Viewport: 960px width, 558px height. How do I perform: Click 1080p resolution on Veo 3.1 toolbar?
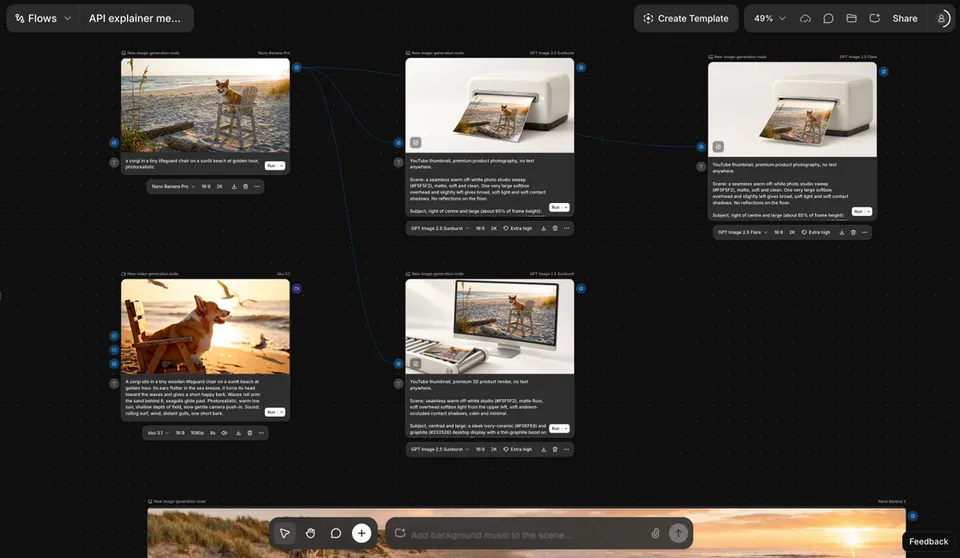[197, 433]
